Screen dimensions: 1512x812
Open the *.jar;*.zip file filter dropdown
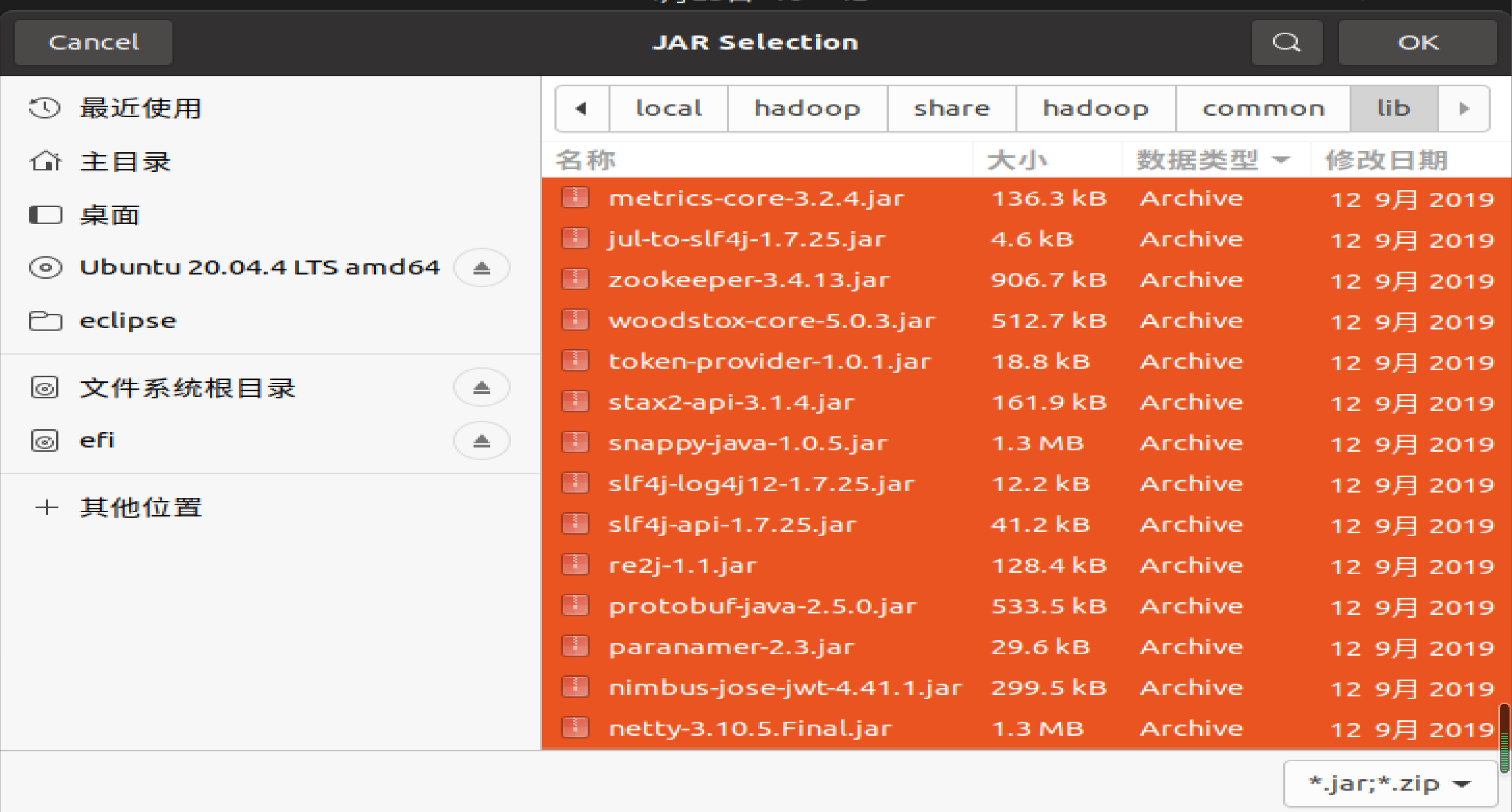(x=1389, y=783)
